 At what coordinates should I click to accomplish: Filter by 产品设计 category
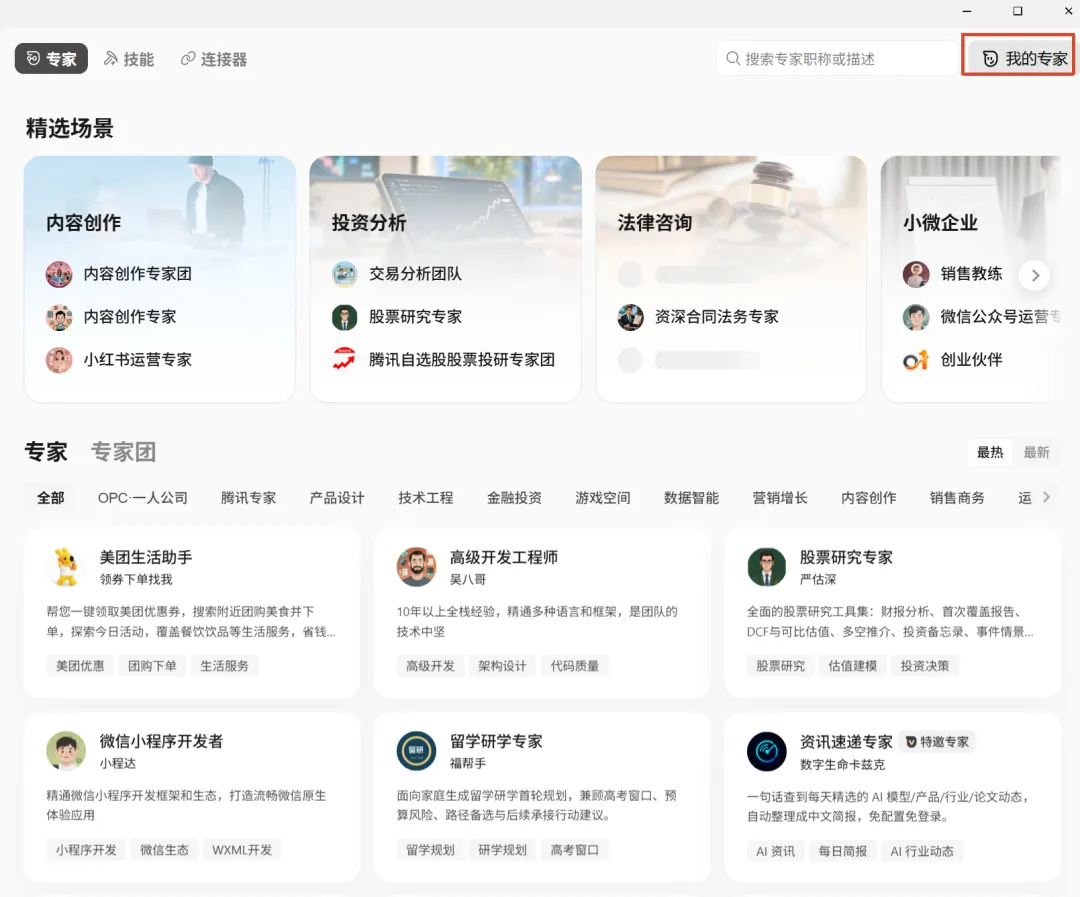coord(337,497)
